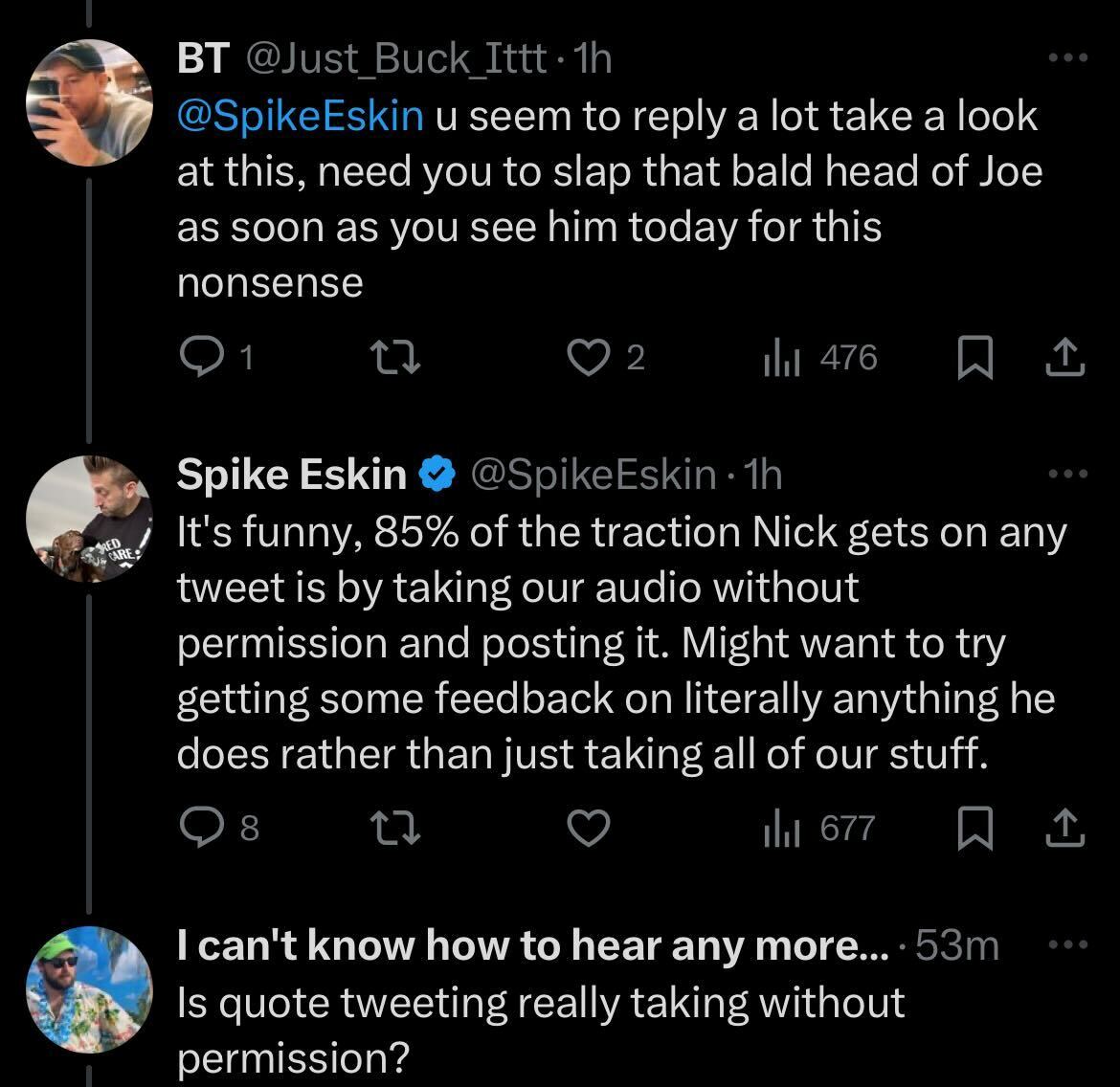This screenshot has height=1087, width=1120.
Task: Like Spike Eskin's tweet
Action: (x=589, y=829)
